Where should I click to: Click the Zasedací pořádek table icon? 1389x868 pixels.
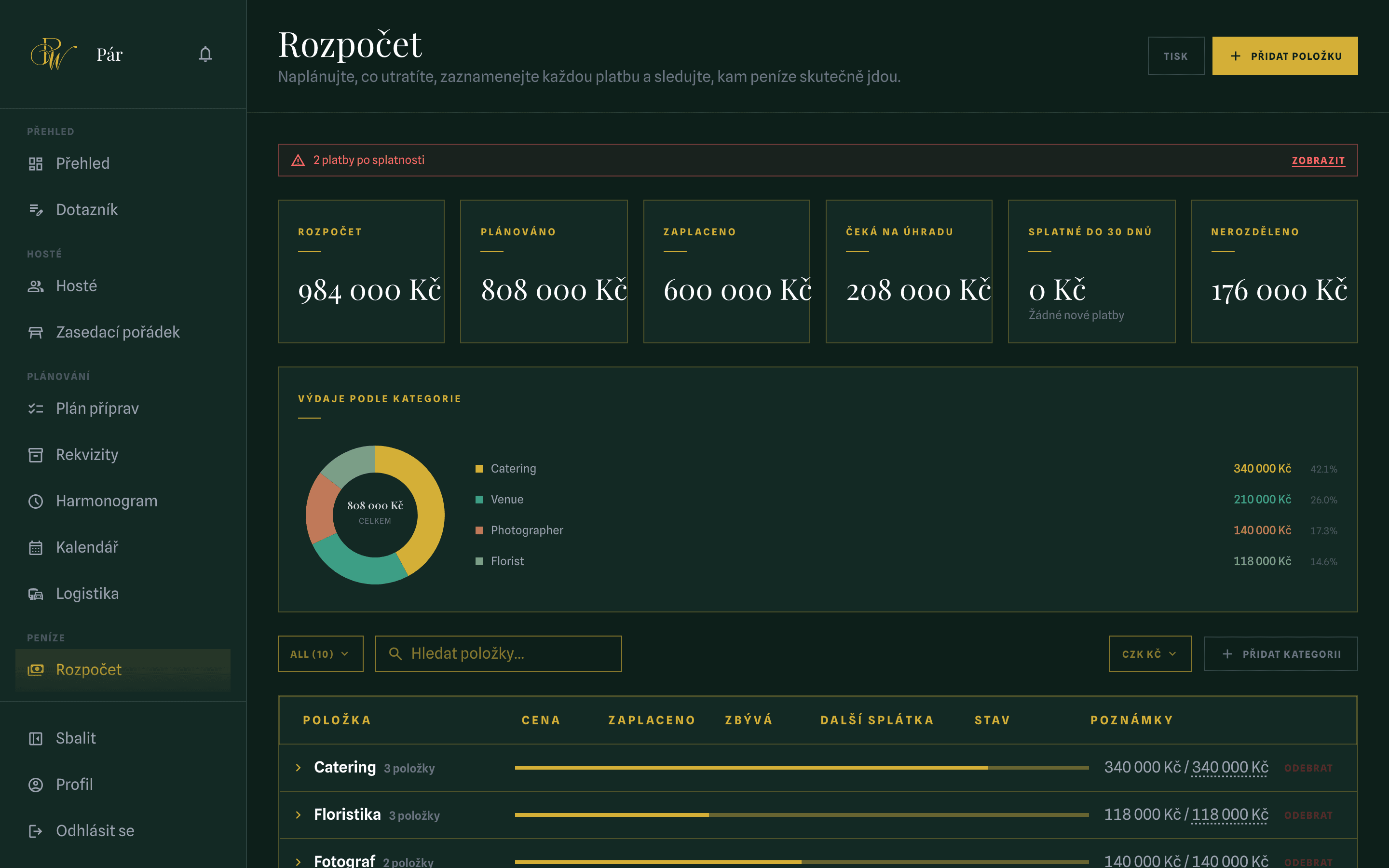click(x=36, y=332)
